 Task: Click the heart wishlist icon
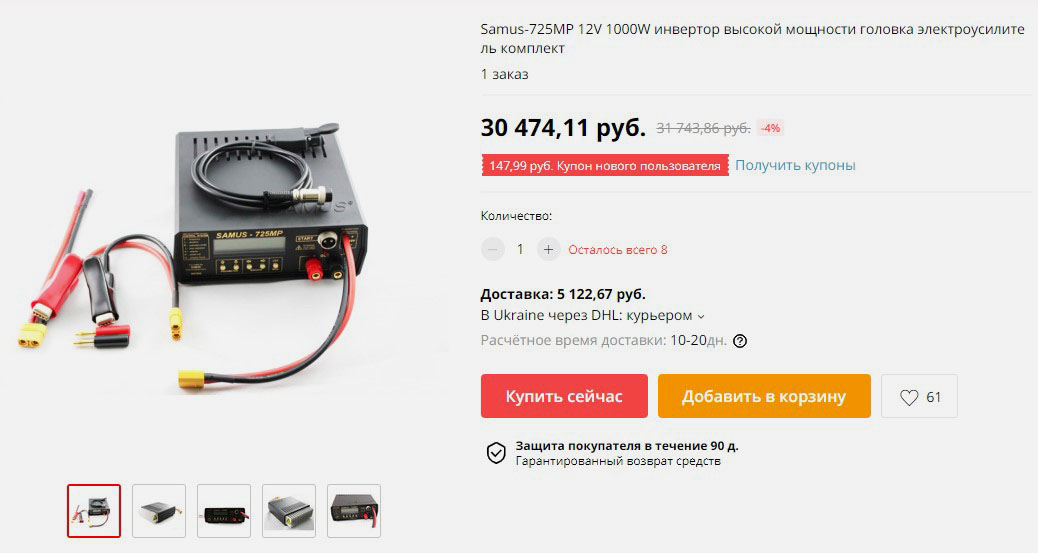pyautogui.click(x=909, y=397)
